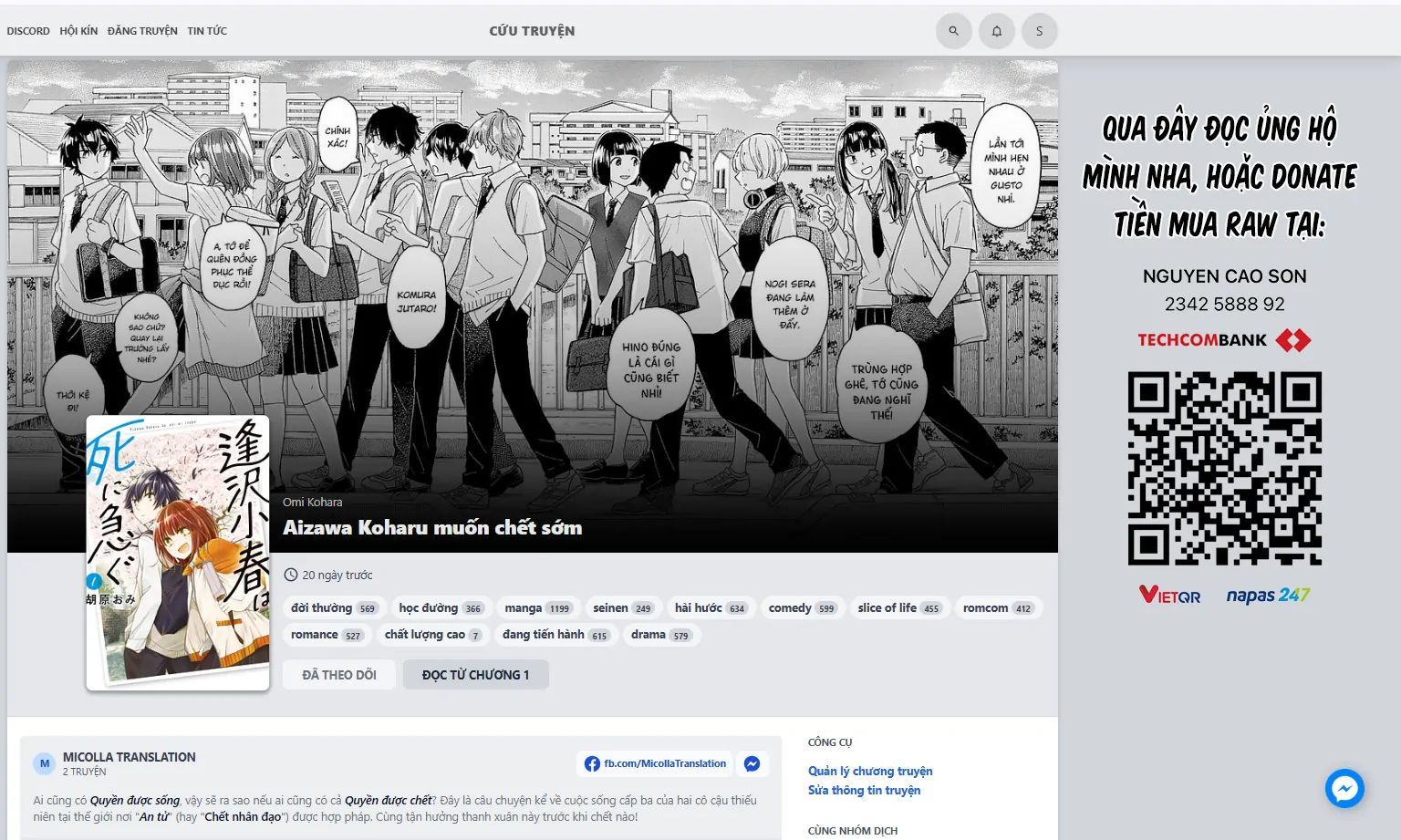Click the napas 247 logo
The width and height of the screenshot is (1401, 840).
tap(1267, 594)
